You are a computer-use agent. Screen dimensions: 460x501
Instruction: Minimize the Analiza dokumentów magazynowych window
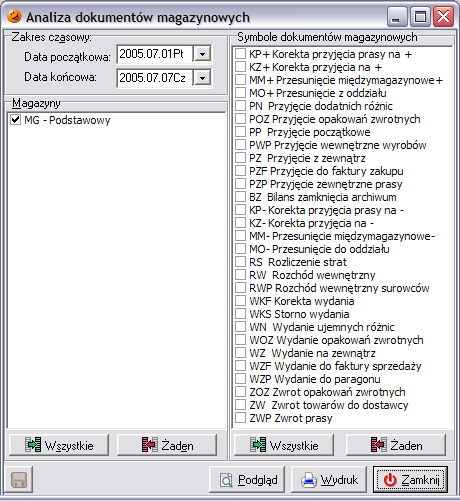coord(397,16)
